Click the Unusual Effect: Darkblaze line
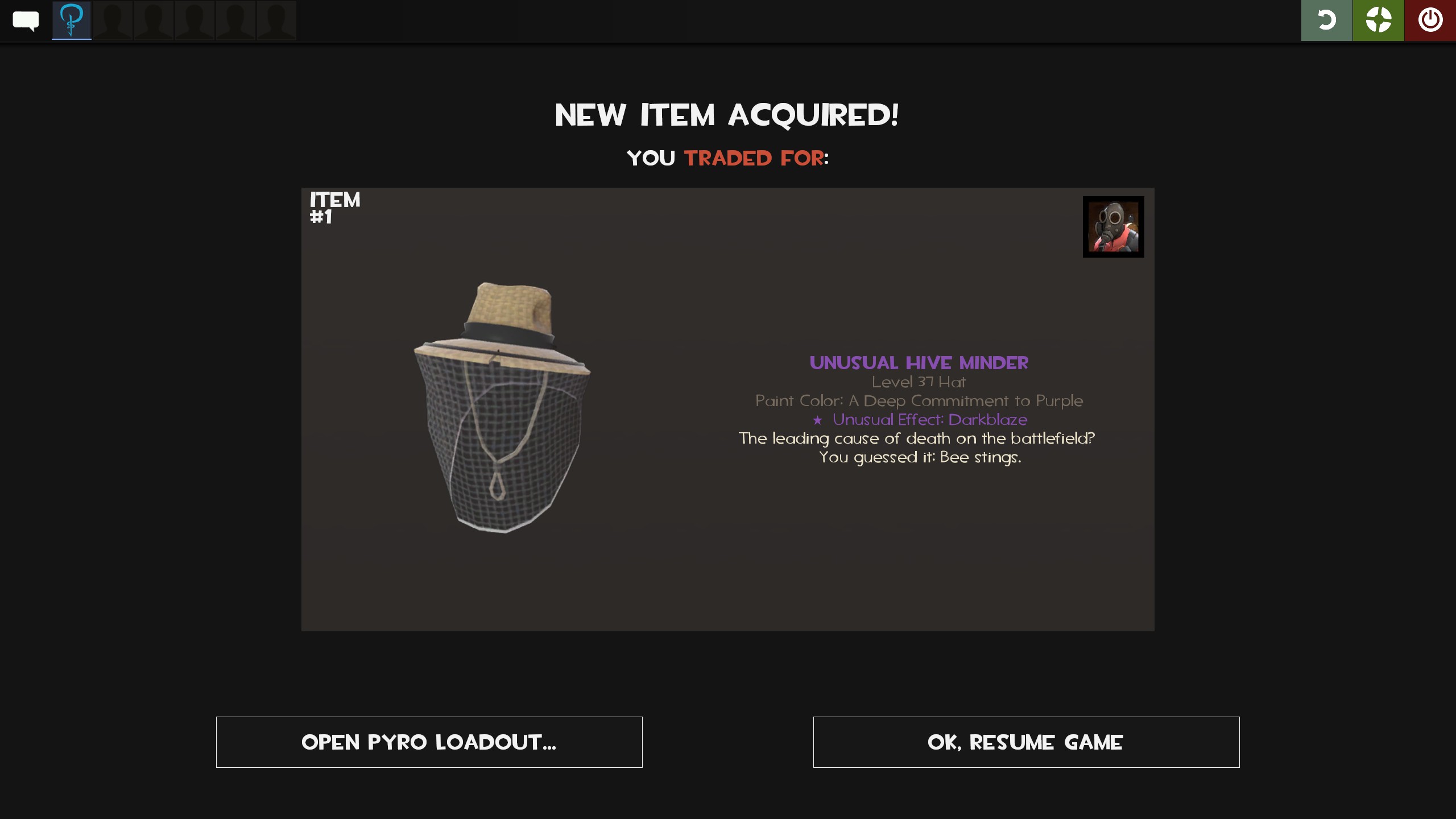The height and width of the screenshot is (819, 1456). (x=920, y=420)
